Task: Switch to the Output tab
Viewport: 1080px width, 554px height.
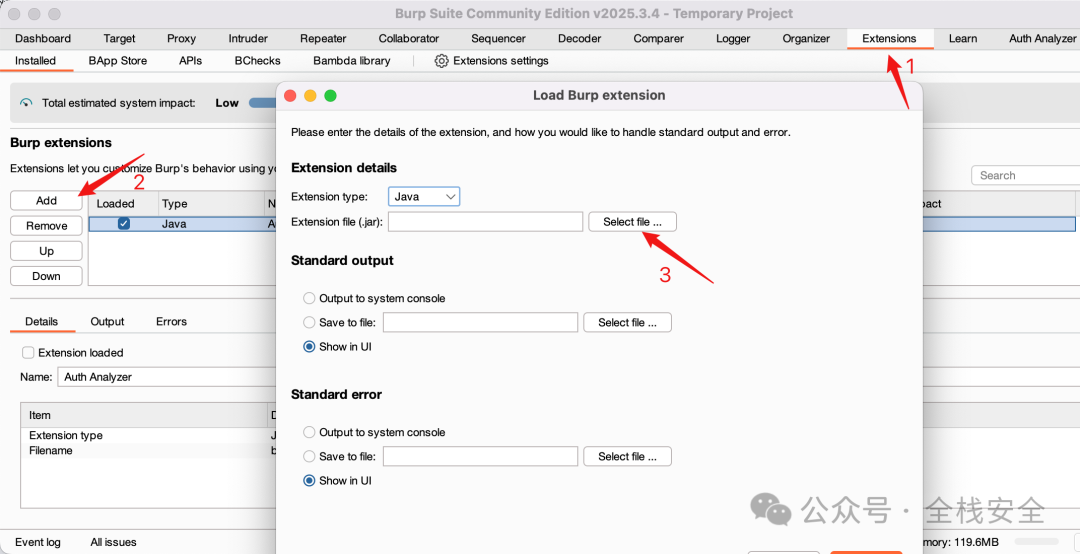Action: (107, 322)
